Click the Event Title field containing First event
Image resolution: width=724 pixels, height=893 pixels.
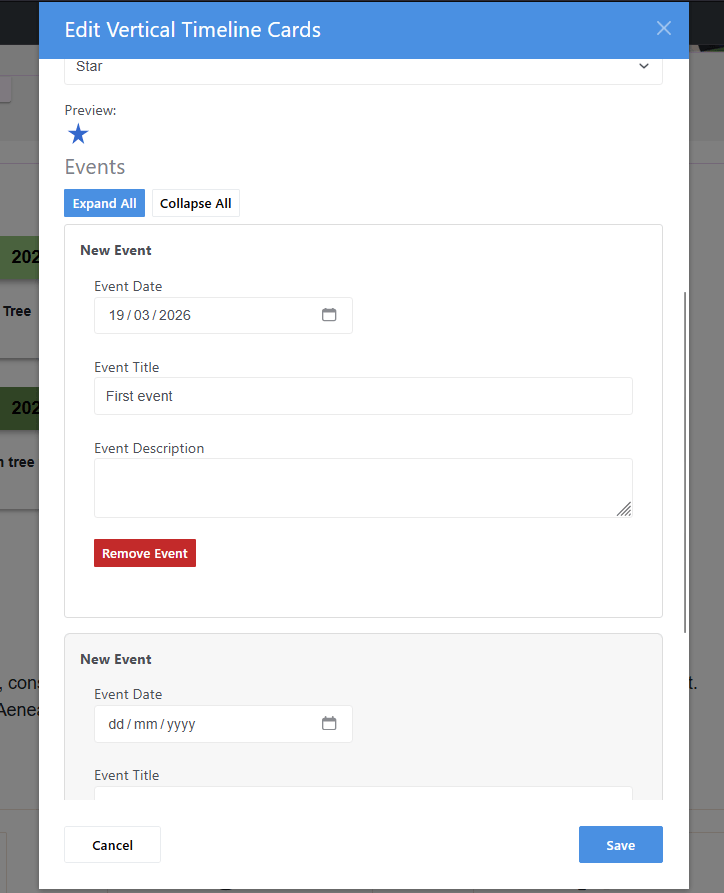coord(363,396)
